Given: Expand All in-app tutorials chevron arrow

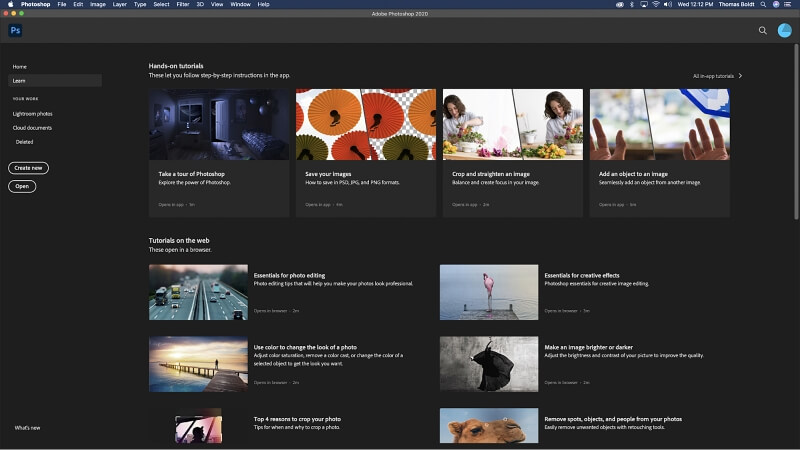Looking at the screenshot, I should (x=740, y=76).
